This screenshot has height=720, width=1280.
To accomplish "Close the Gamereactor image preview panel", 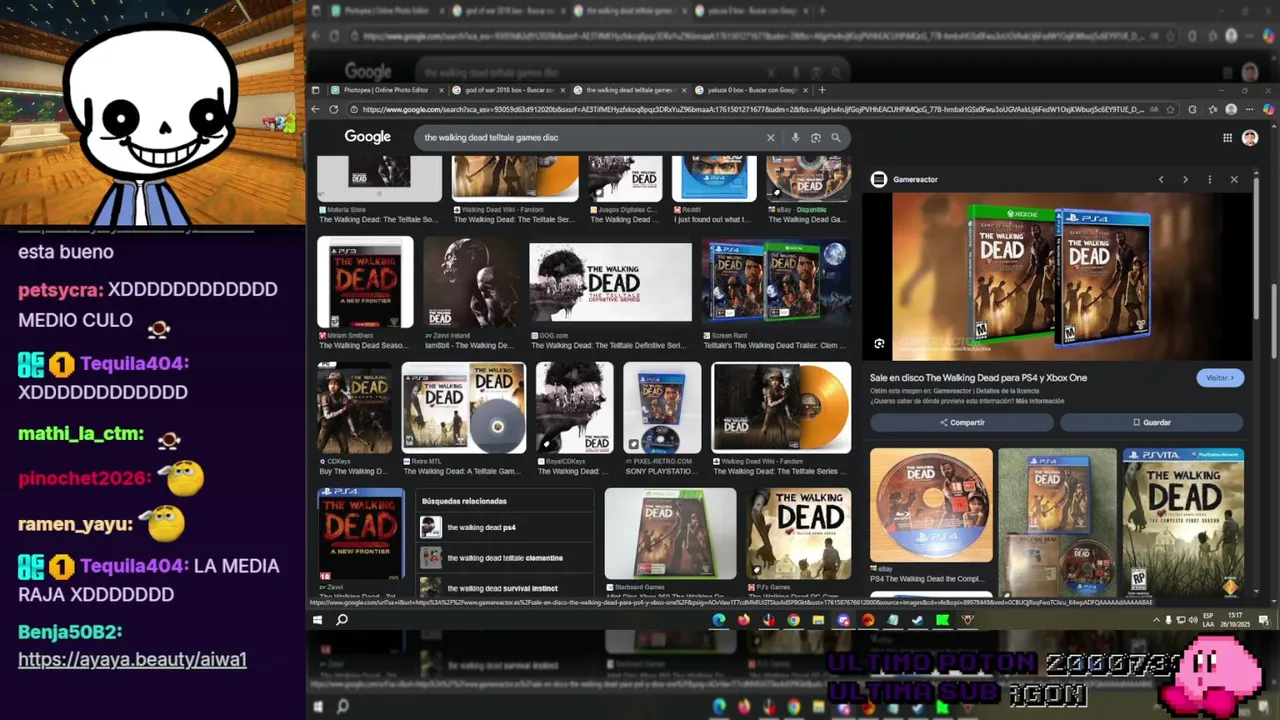I will tap(1234, 180).
